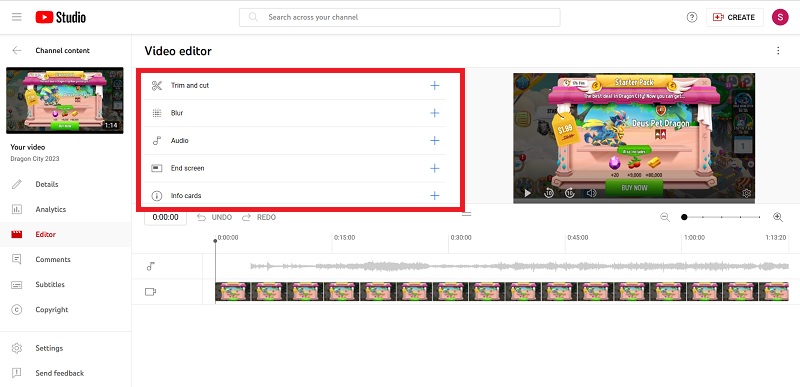The width and height of the screenshot is (800, 387).
Task: Click REDO button
Action: (x=259, y=217)
